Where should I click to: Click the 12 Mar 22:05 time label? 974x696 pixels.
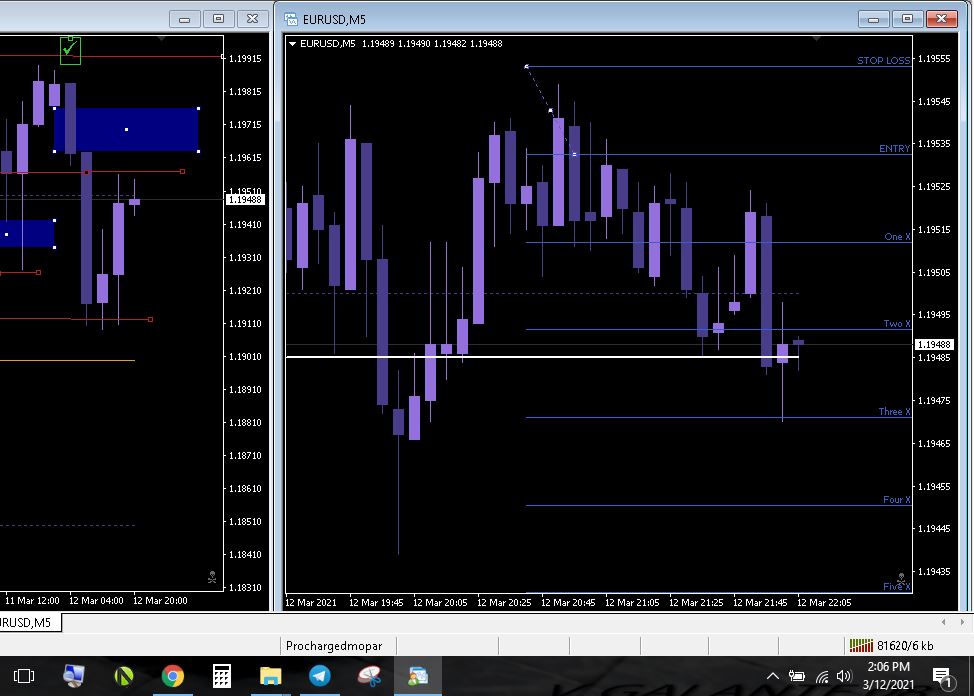click(x=824, y=603)
